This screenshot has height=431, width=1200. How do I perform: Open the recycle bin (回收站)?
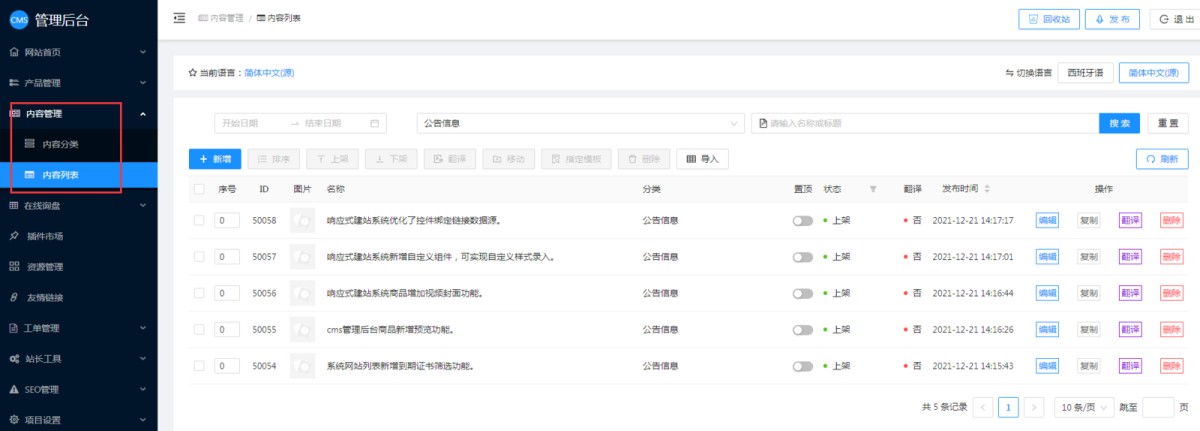(1049, 19)
